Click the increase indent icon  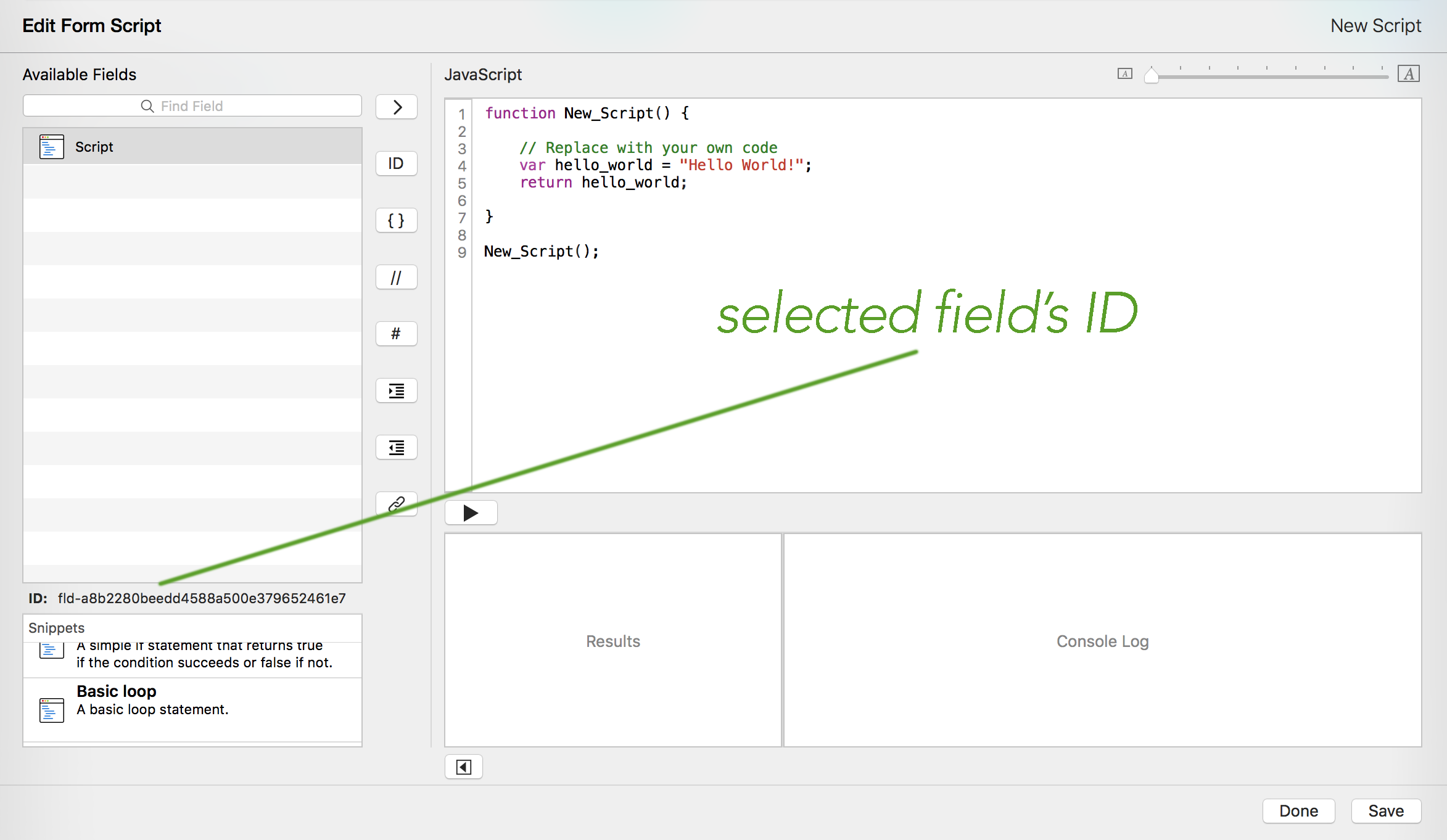pyautogui.click(x=396, y=390)
